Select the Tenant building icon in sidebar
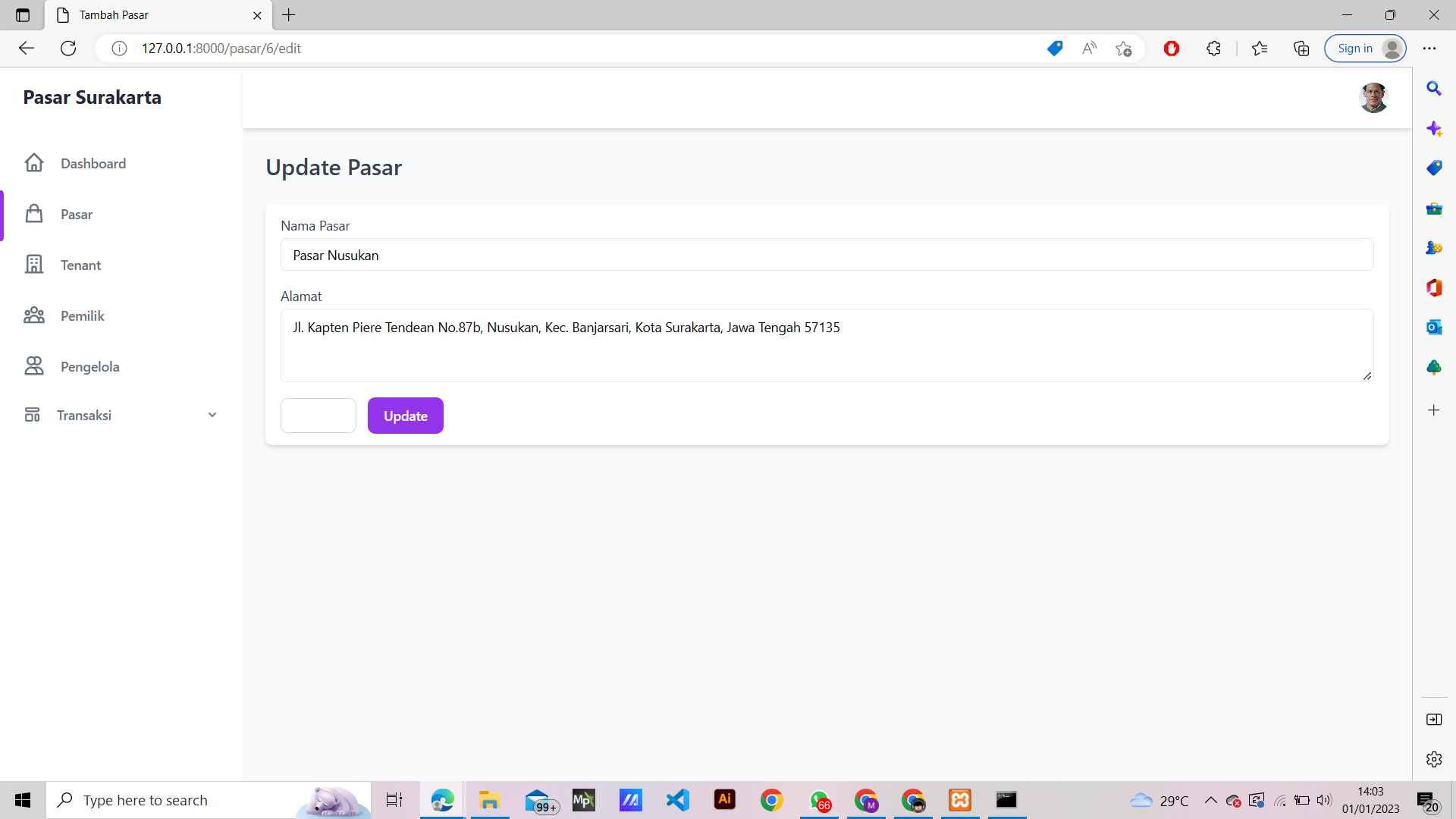This screenshot has height=819, width=1456. coord(34,265)
